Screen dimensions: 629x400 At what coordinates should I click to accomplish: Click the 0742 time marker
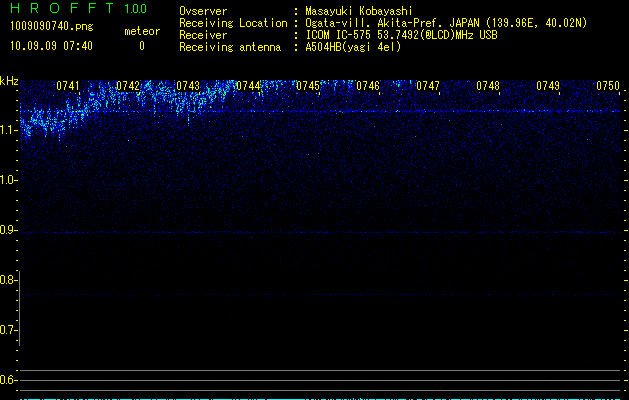[128, 86]
